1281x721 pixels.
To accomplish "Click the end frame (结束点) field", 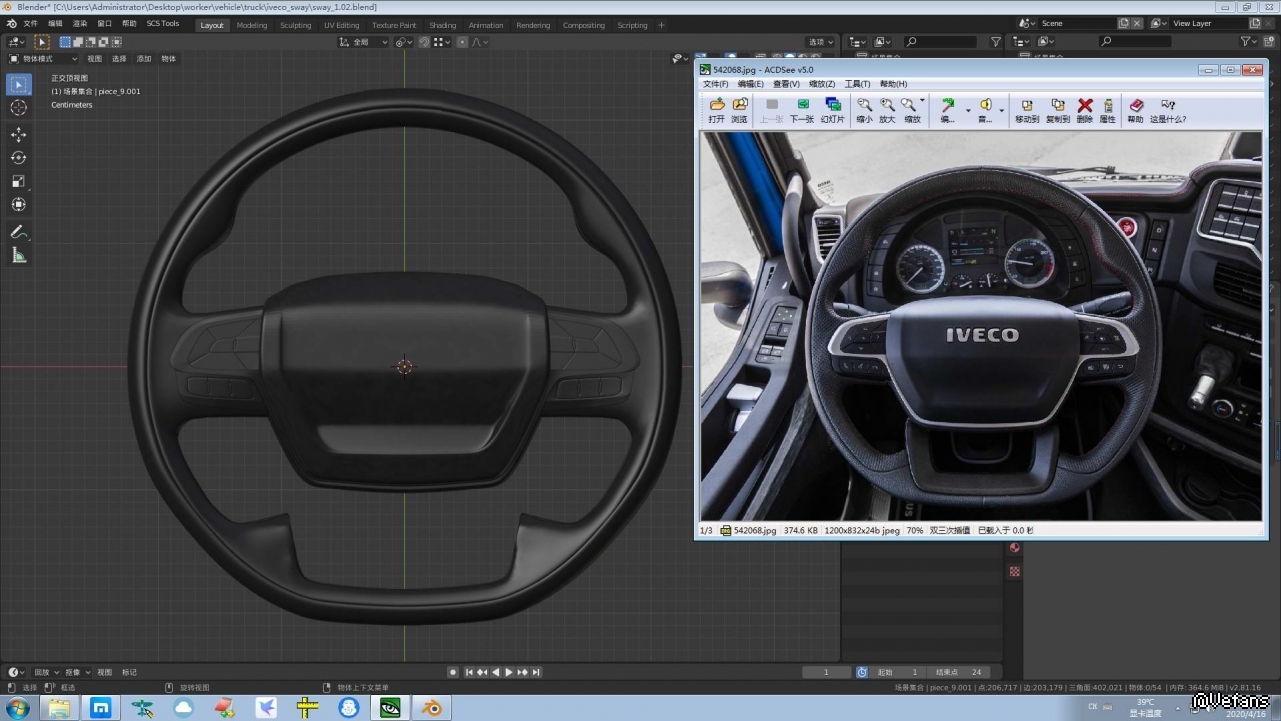I will (x=959, y=672).
